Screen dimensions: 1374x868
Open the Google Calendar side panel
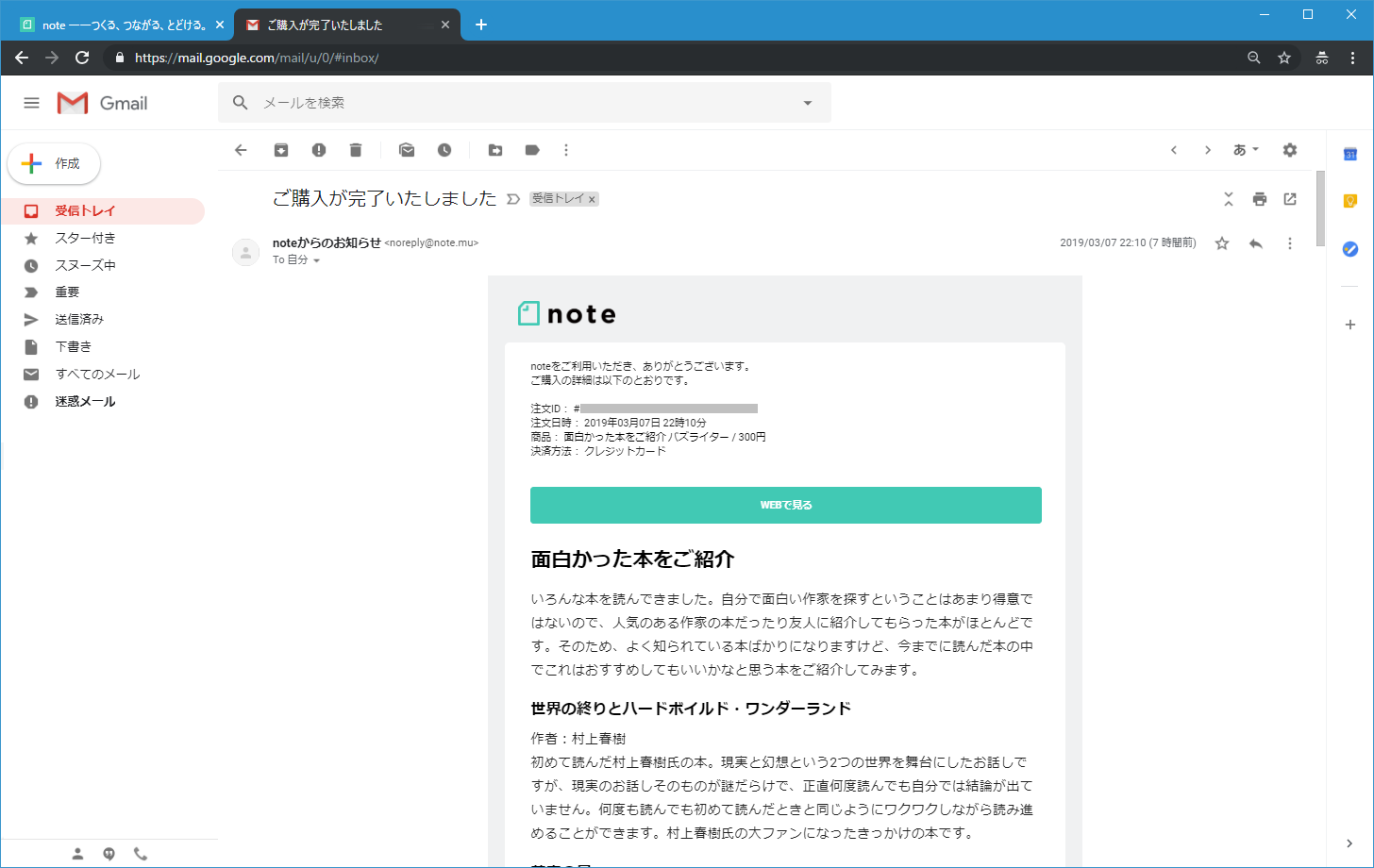click(x=1350, y=154)
